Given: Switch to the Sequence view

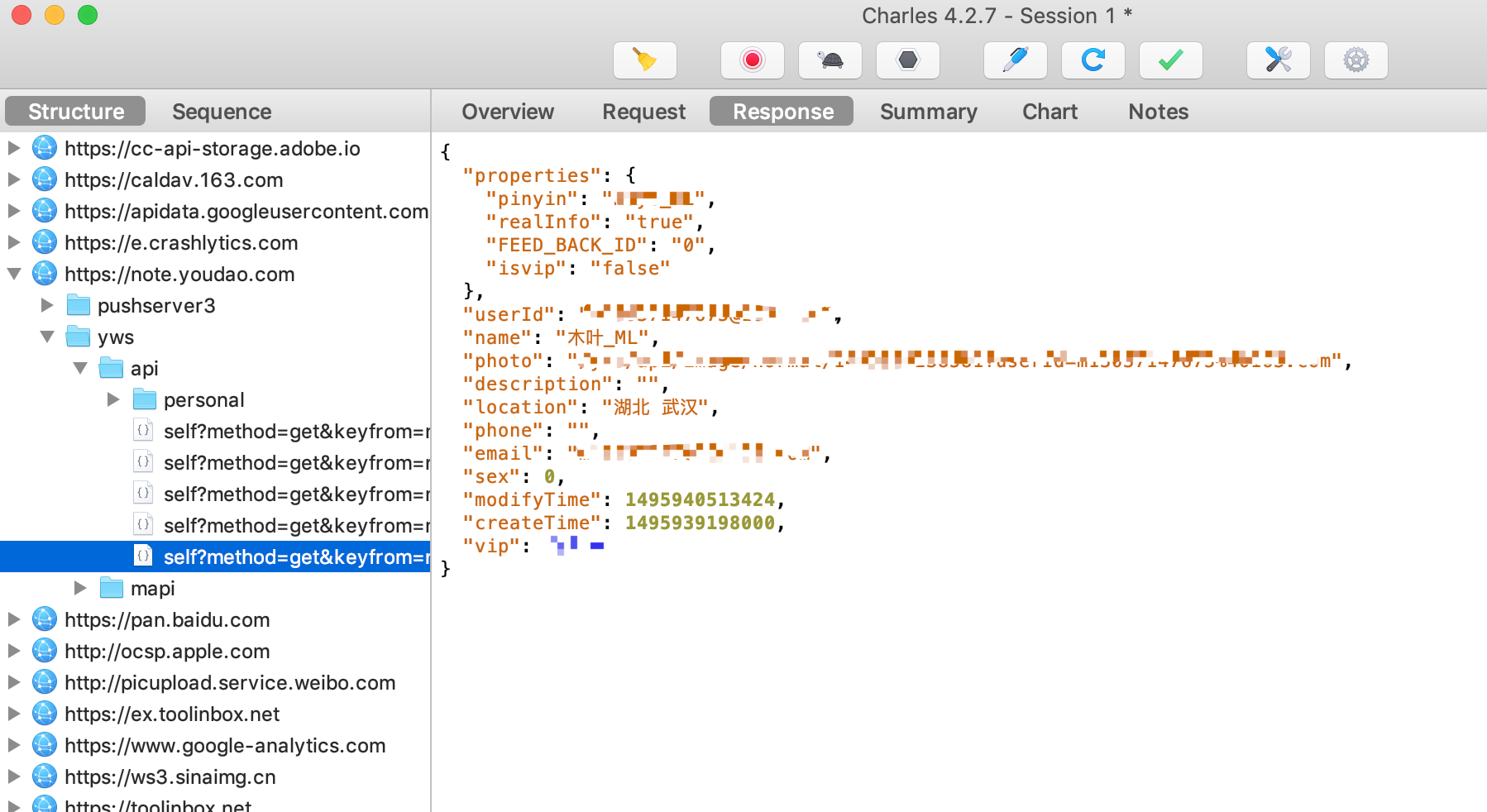Looking at the screenshot, I should [x=222, y=111].
